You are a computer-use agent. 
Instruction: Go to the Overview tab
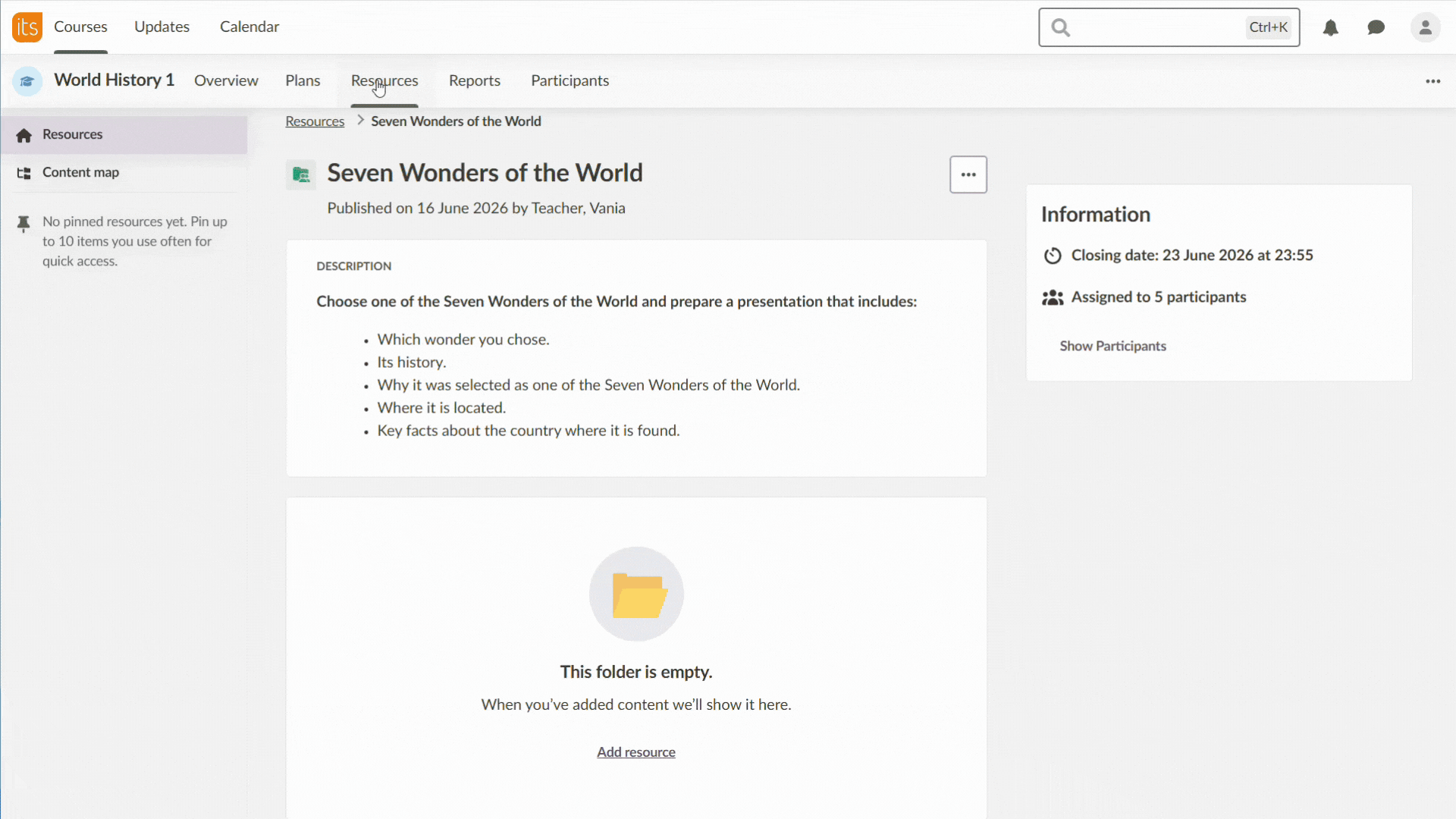coord(226,80)
